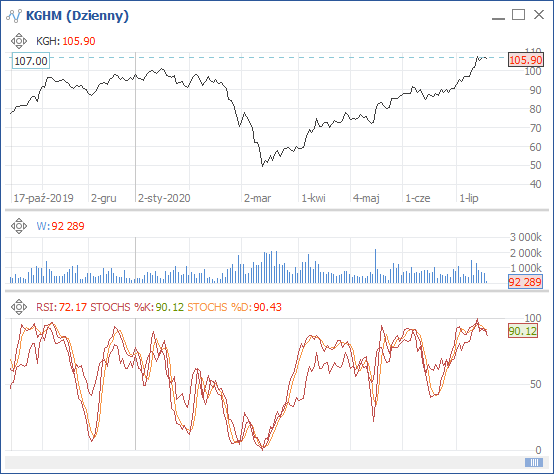Click the 105.90 current price tag
This screenshot has width=554, height=474.
526,60
